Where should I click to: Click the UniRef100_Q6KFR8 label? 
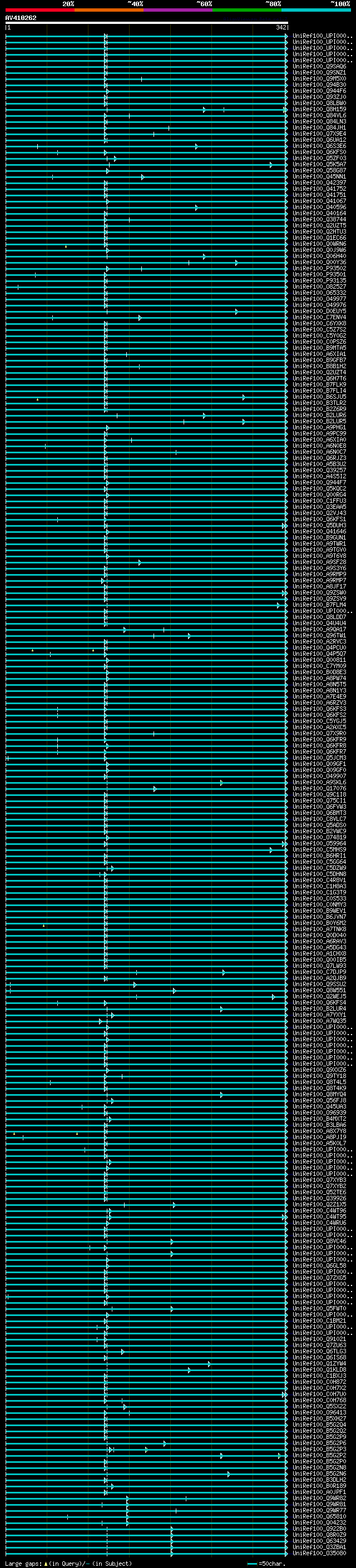[x=319, y=746]
